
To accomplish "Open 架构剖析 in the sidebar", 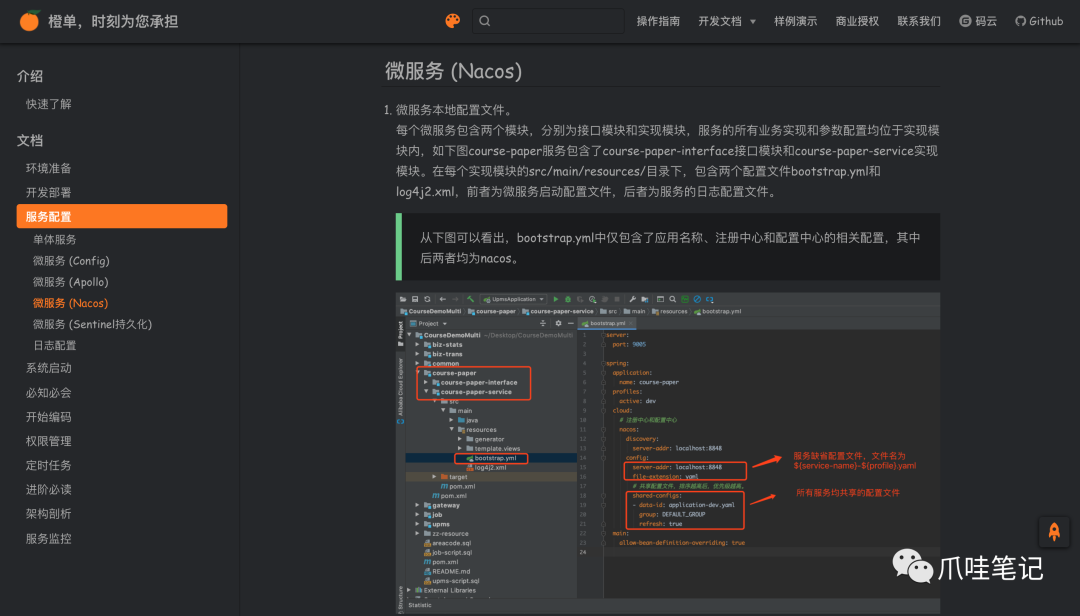I will coord(49,513).
